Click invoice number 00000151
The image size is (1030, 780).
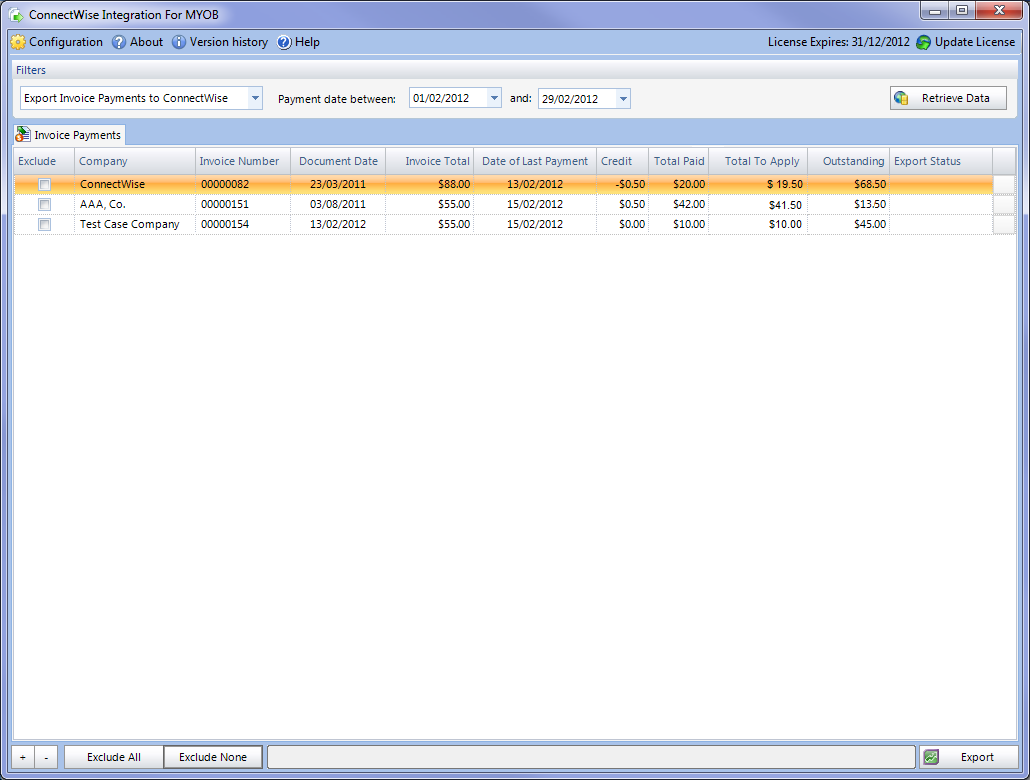coord(242,204)
